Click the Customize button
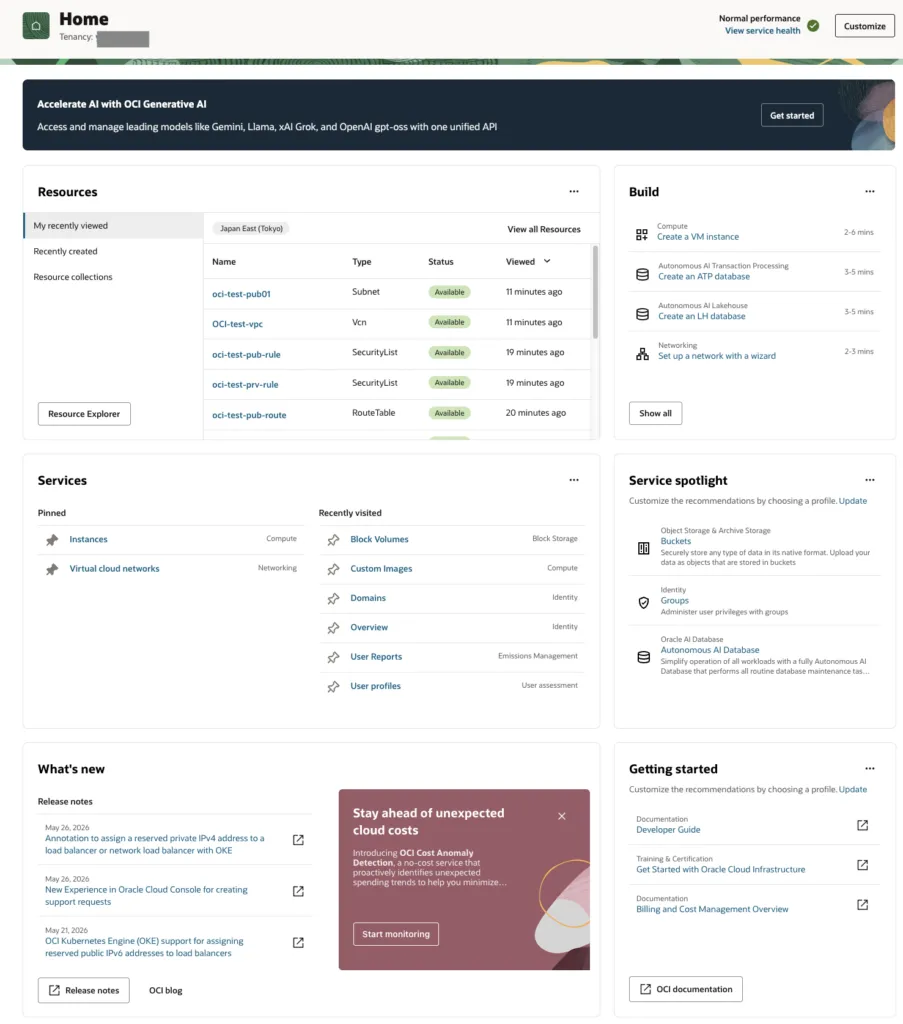 864,26
